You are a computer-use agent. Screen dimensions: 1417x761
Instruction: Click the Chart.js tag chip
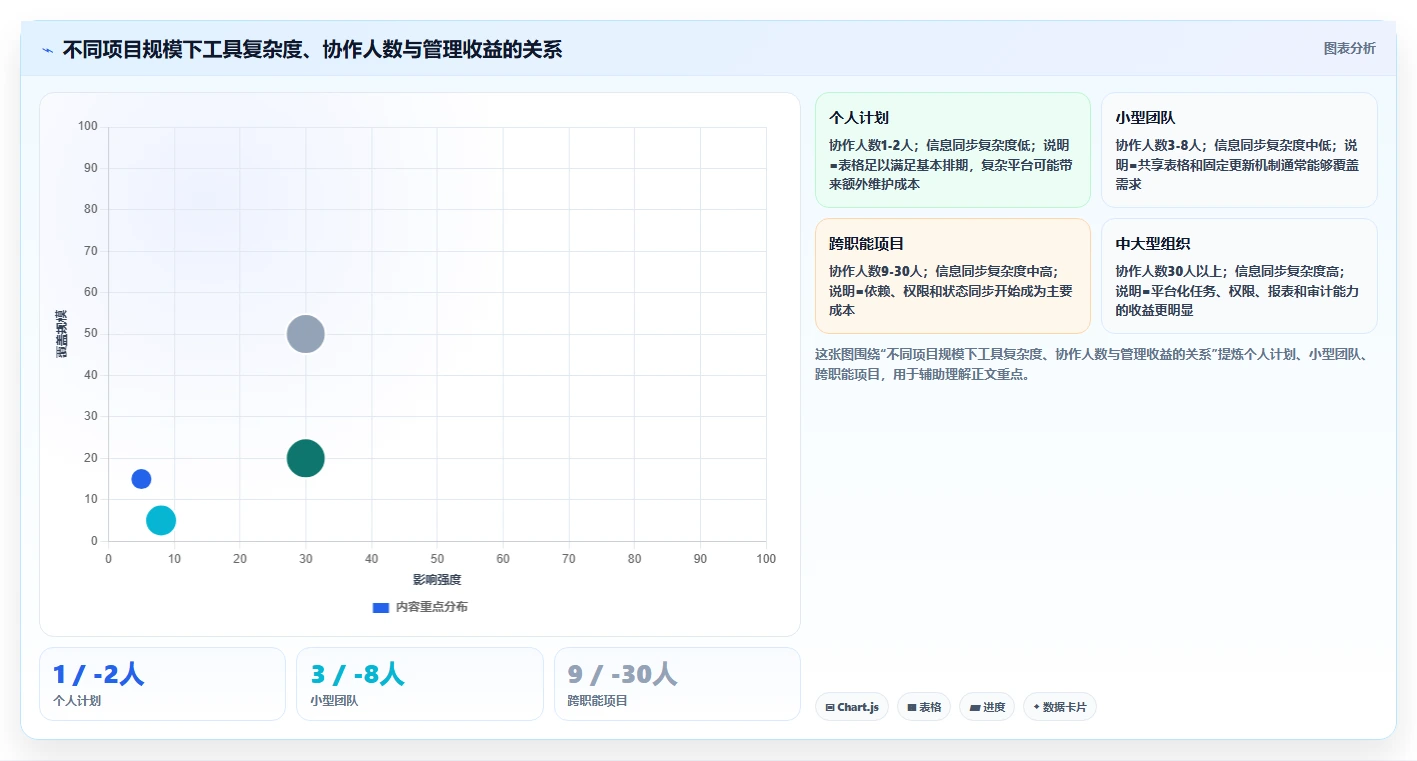[x=852, y=707]
